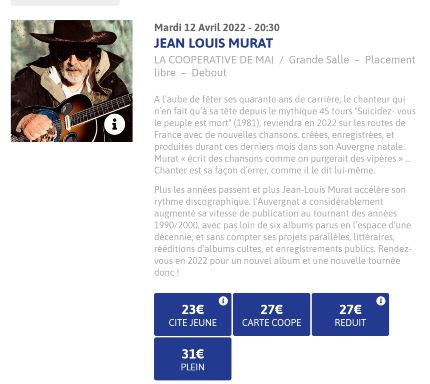Click the paragraph starting "Plus les années passent"
The width and height of the screenshot is (430, 384).
coord(283,231)
